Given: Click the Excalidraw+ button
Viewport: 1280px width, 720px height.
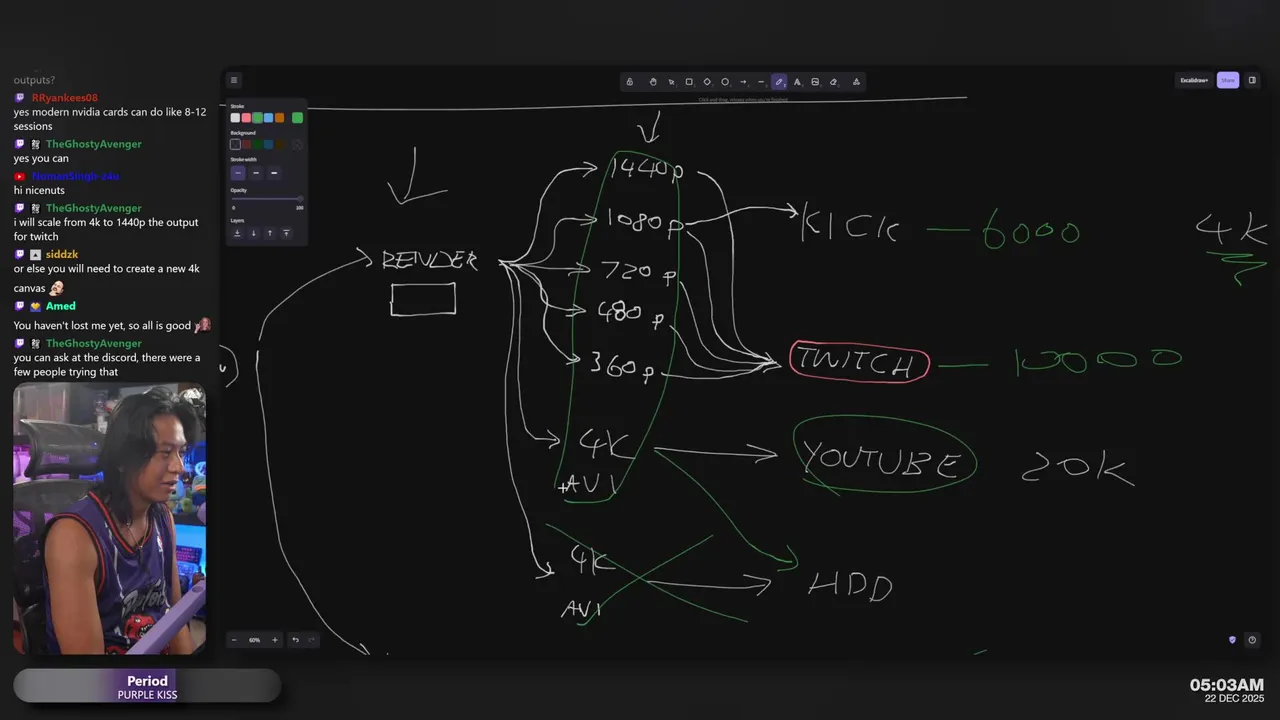Looking at the screenshot, I should 1194,80.
